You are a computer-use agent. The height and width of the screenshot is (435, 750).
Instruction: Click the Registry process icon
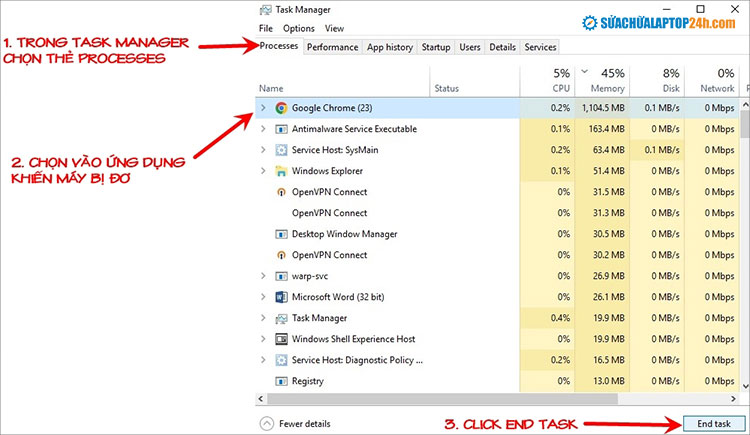point(281,381)
